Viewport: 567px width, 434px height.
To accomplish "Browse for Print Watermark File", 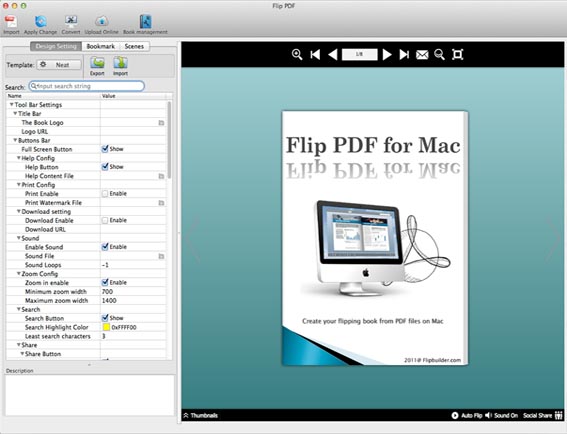I will [x=161, y=203].
